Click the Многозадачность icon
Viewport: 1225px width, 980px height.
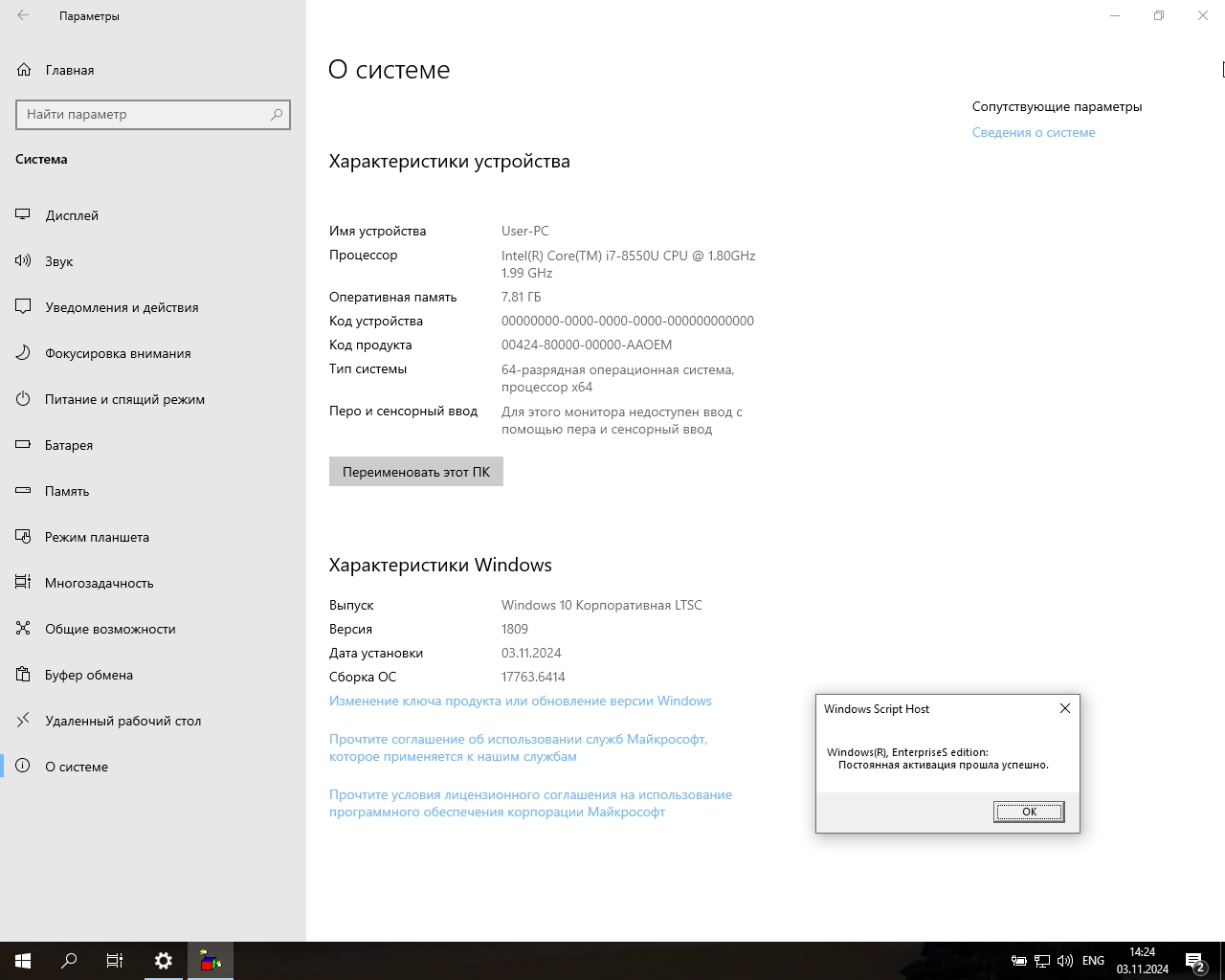[x=23, y=582]
